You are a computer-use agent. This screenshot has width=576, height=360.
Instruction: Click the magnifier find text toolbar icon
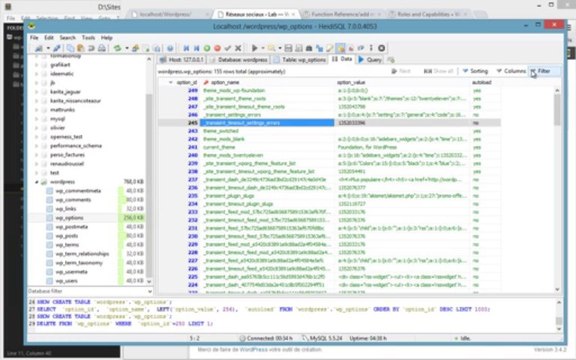pyautogui.click(x=271, y=48)
